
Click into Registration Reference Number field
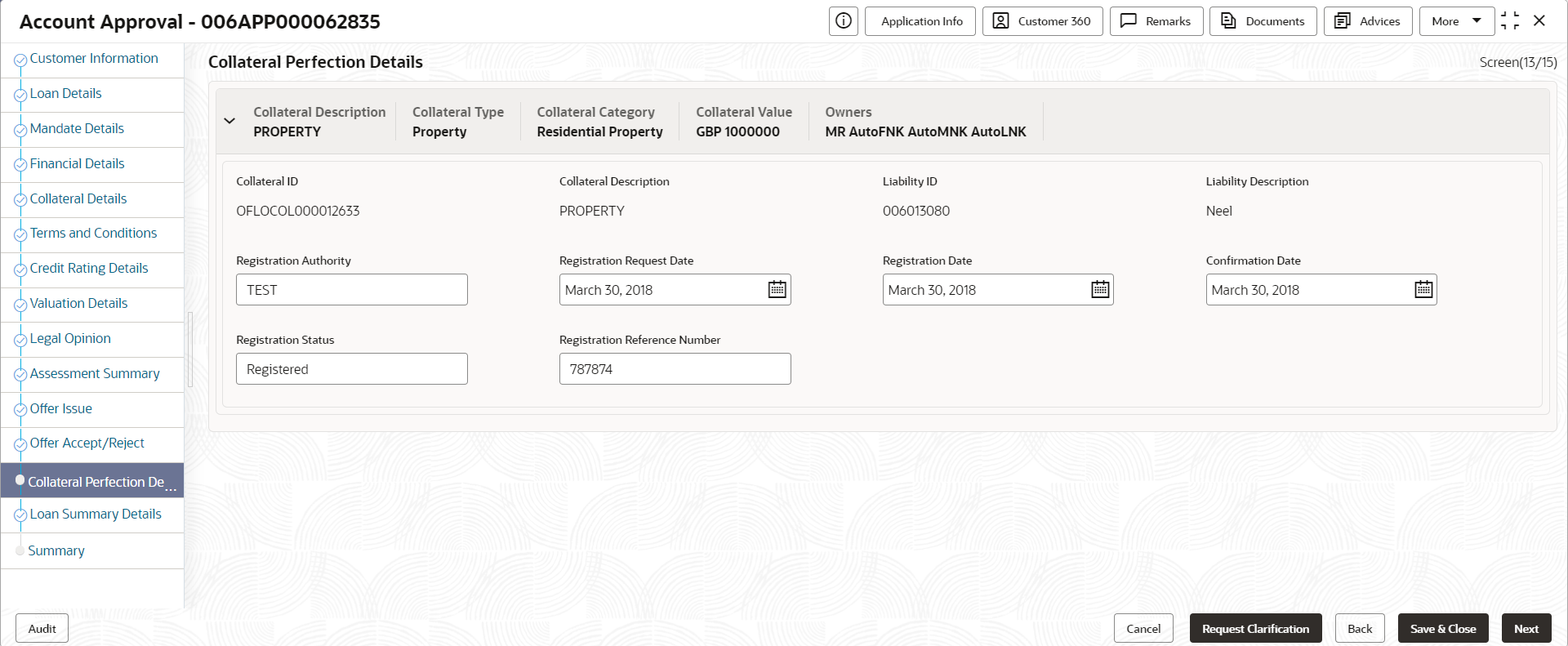pos(675,369)
